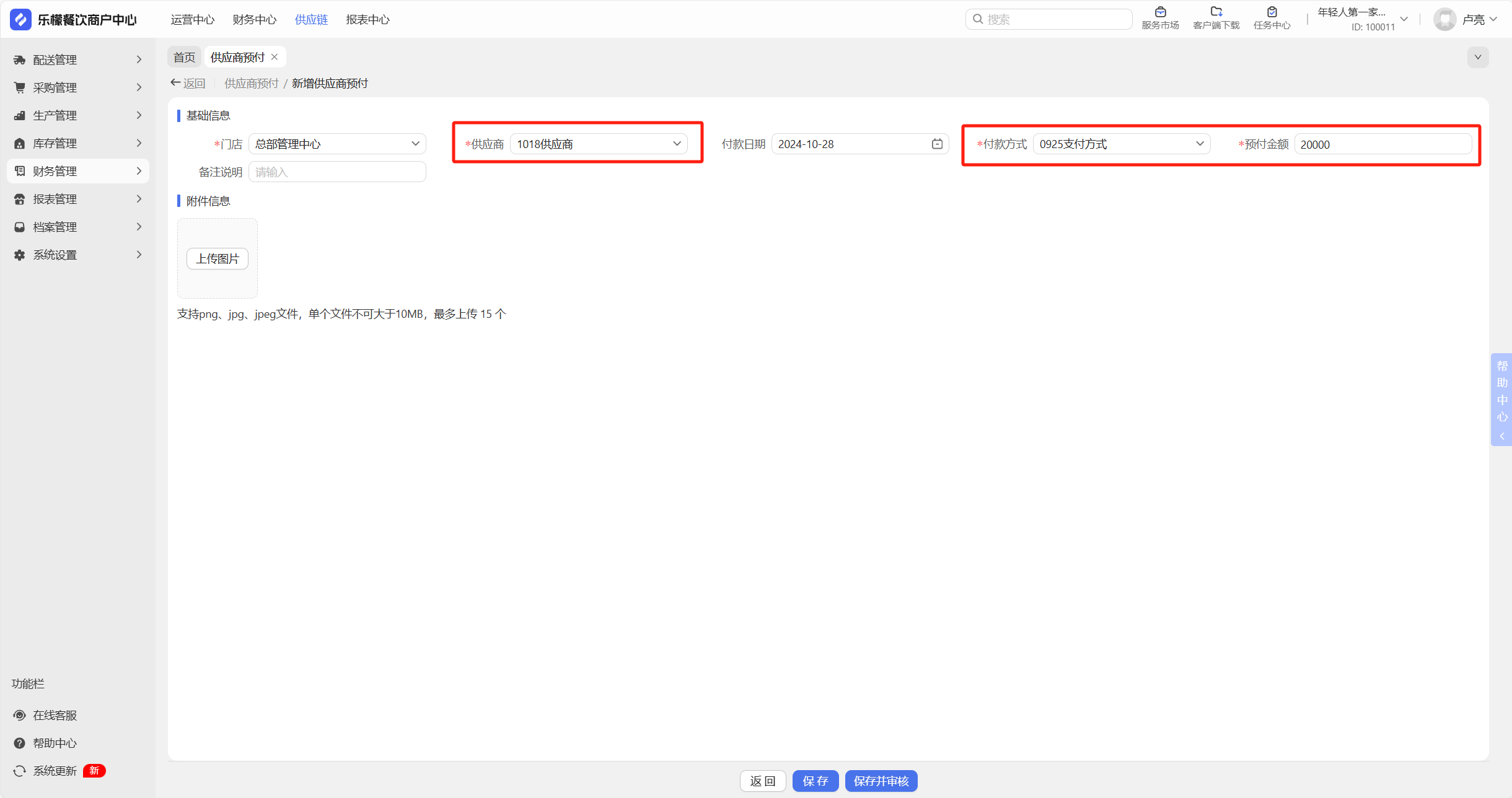Click the 保存并审核 button
Screen dimensions: 1512x798
tap(881, 781)
